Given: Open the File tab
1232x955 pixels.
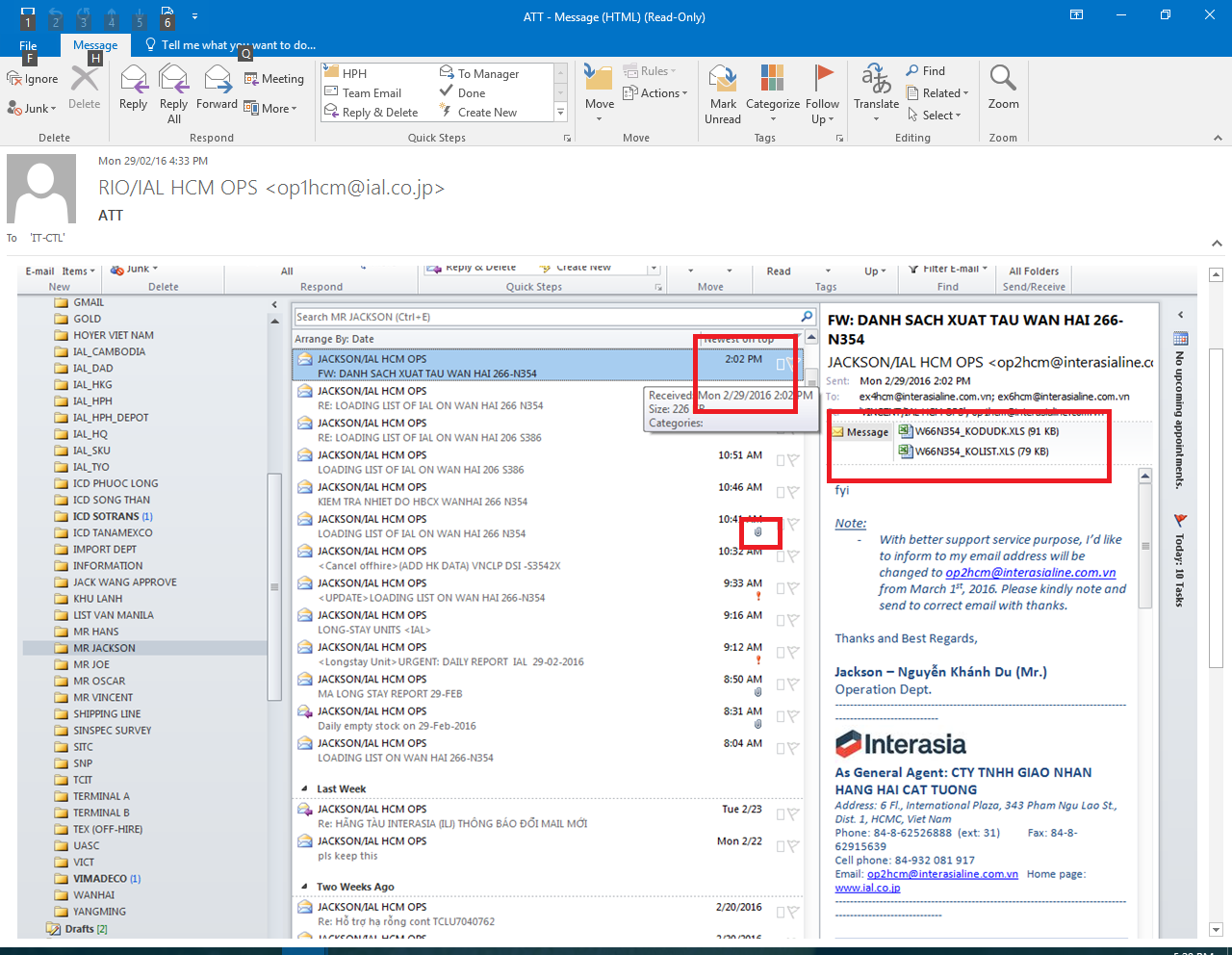Looking at the screenshot, I should (28, 45).
